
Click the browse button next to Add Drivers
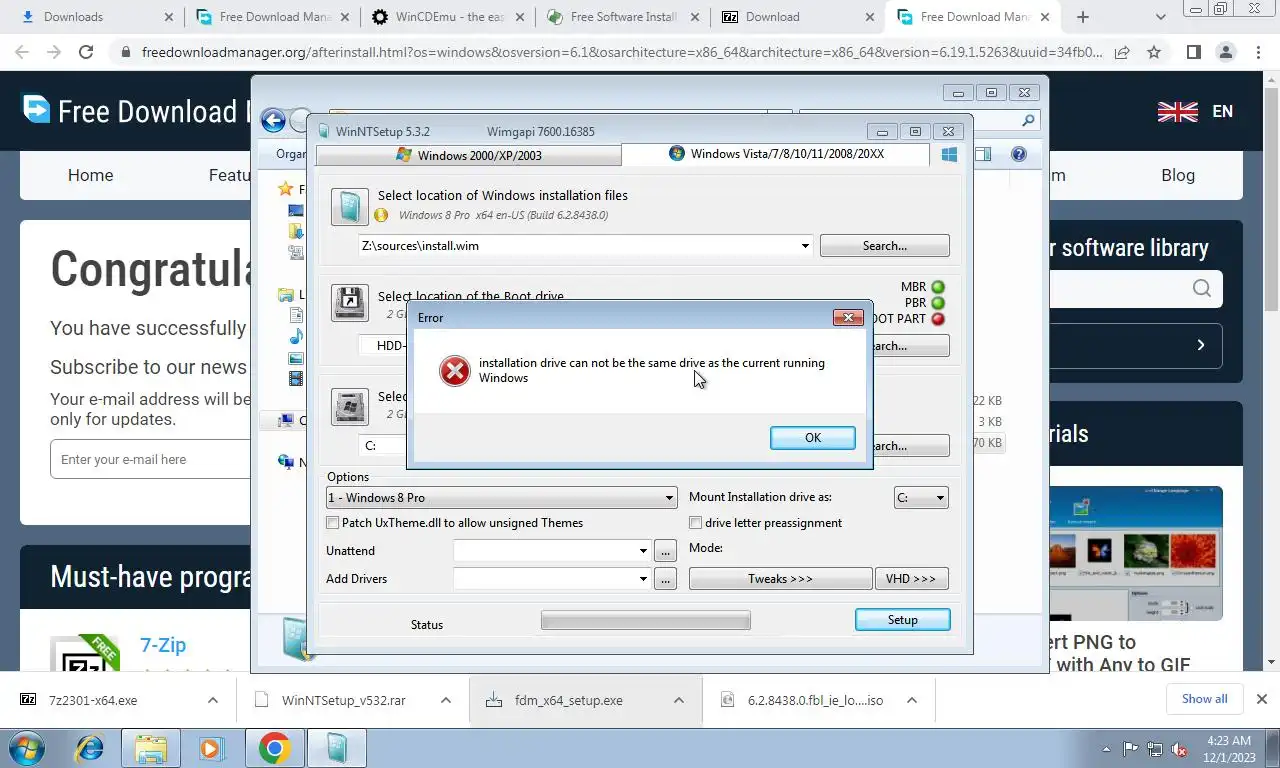point(665,579)
